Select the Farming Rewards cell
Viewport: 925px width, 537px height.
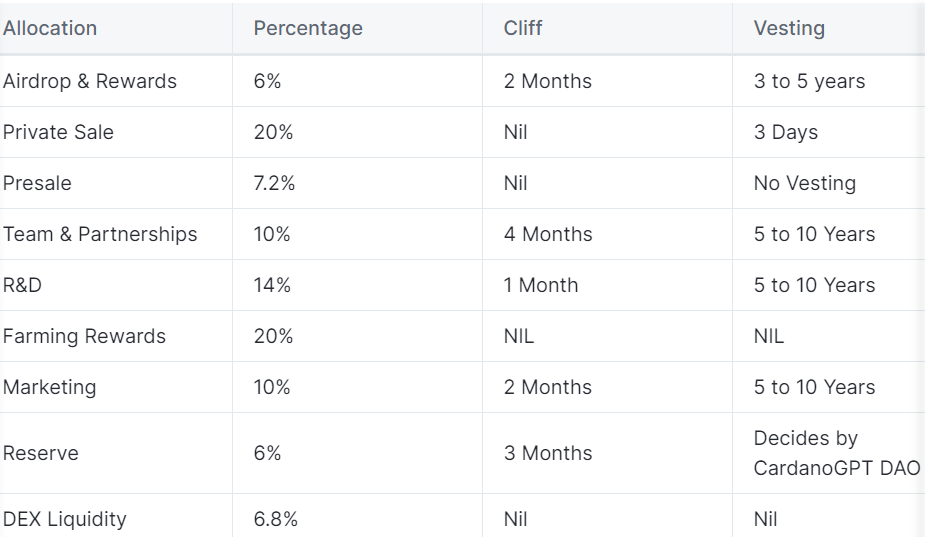click(x=84, y=336)
